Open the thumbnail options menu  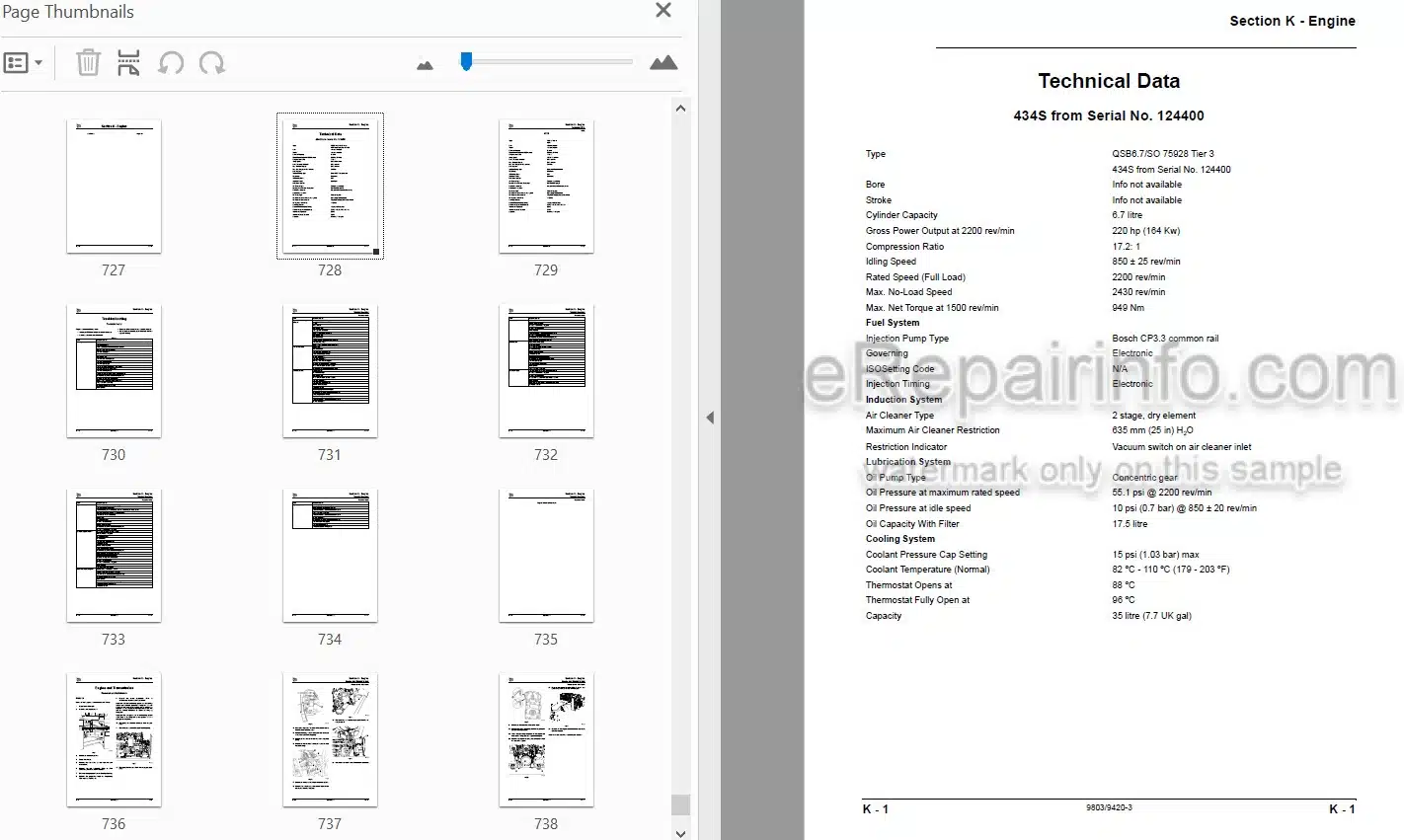[x=23, y=63]
